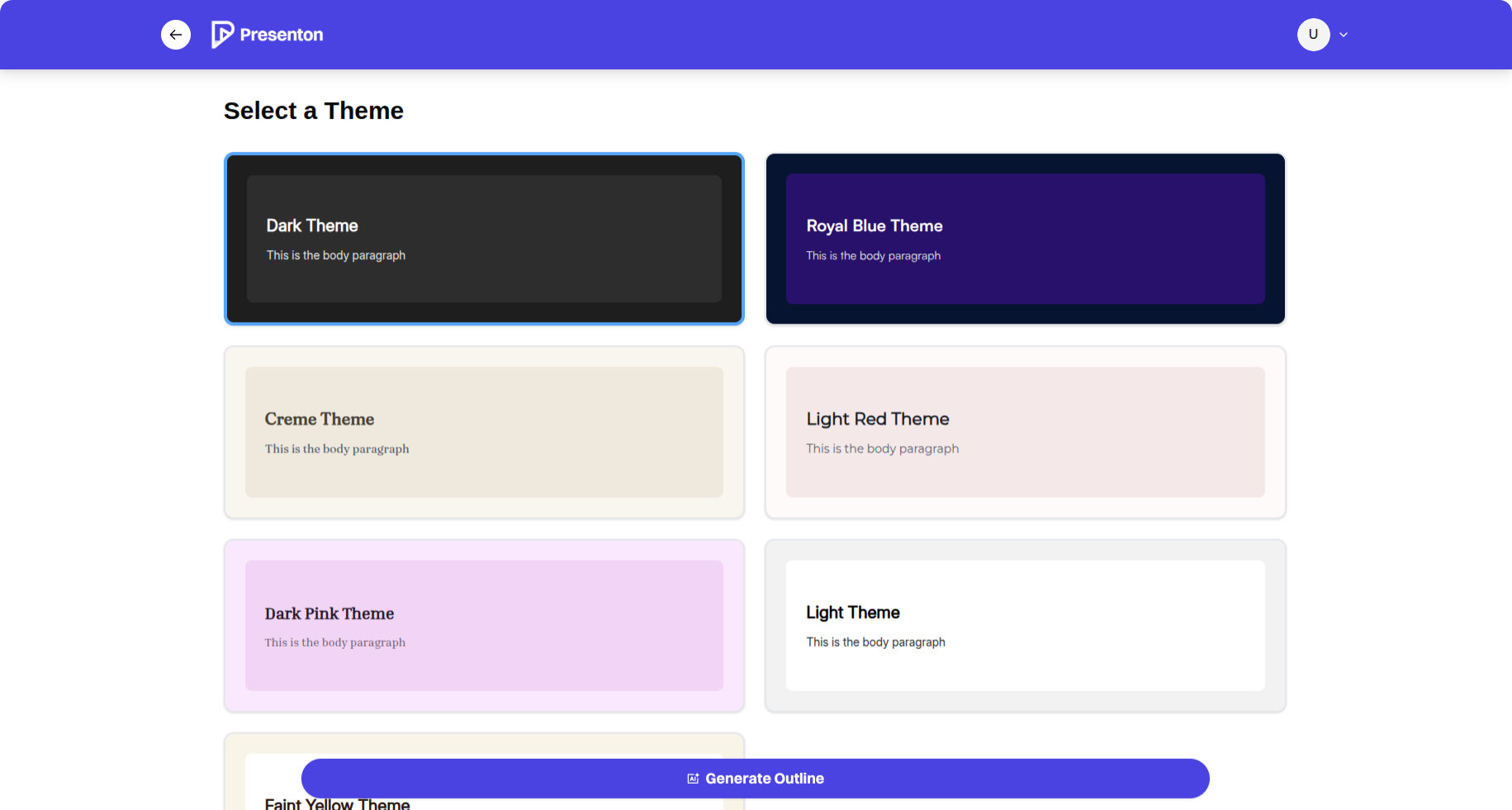Select the Dark Theme card
The image size is (1512, 810).
pos(484,239)
